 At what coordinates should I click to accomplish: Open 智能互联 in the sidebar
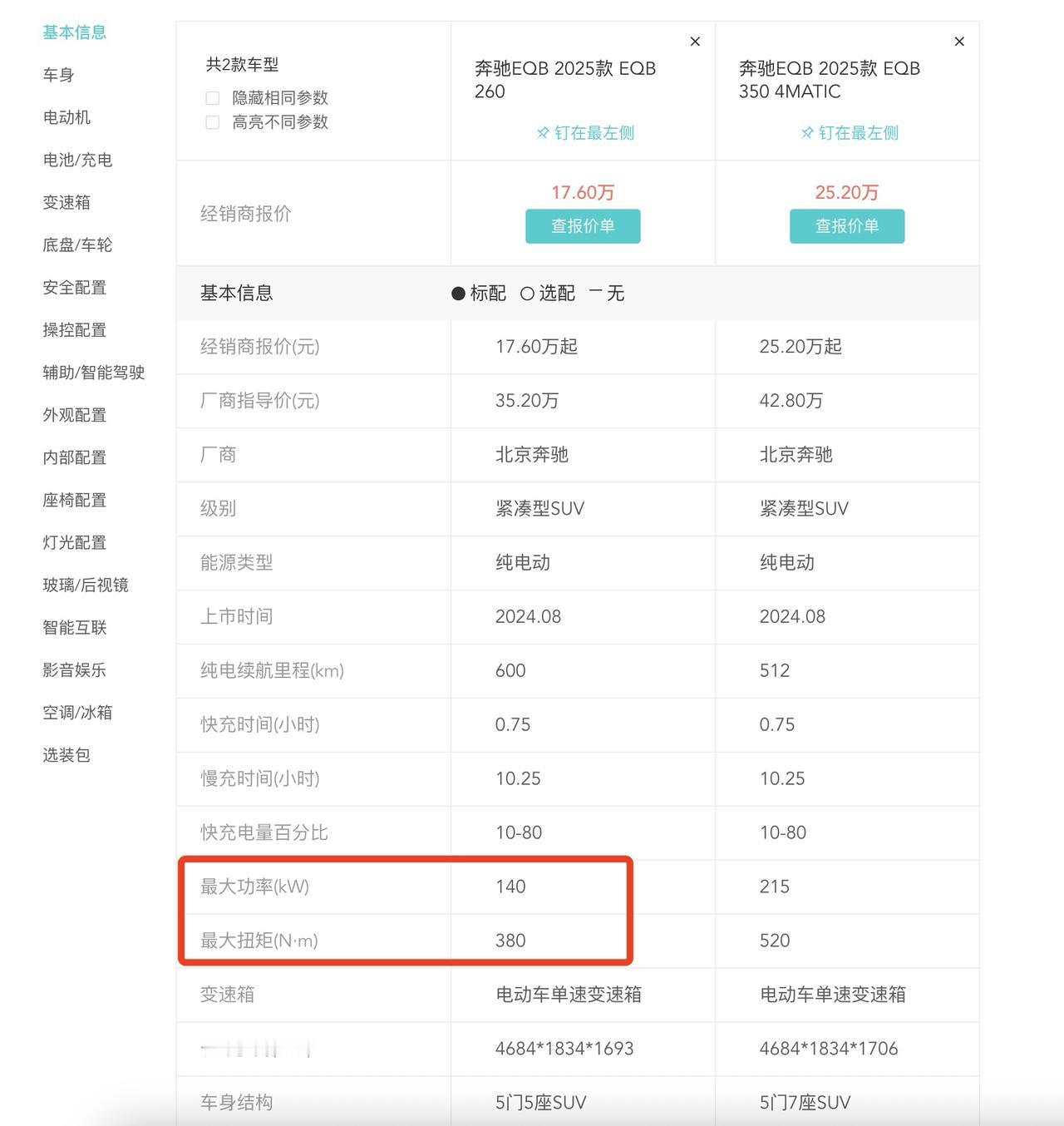tap(75, 627)
